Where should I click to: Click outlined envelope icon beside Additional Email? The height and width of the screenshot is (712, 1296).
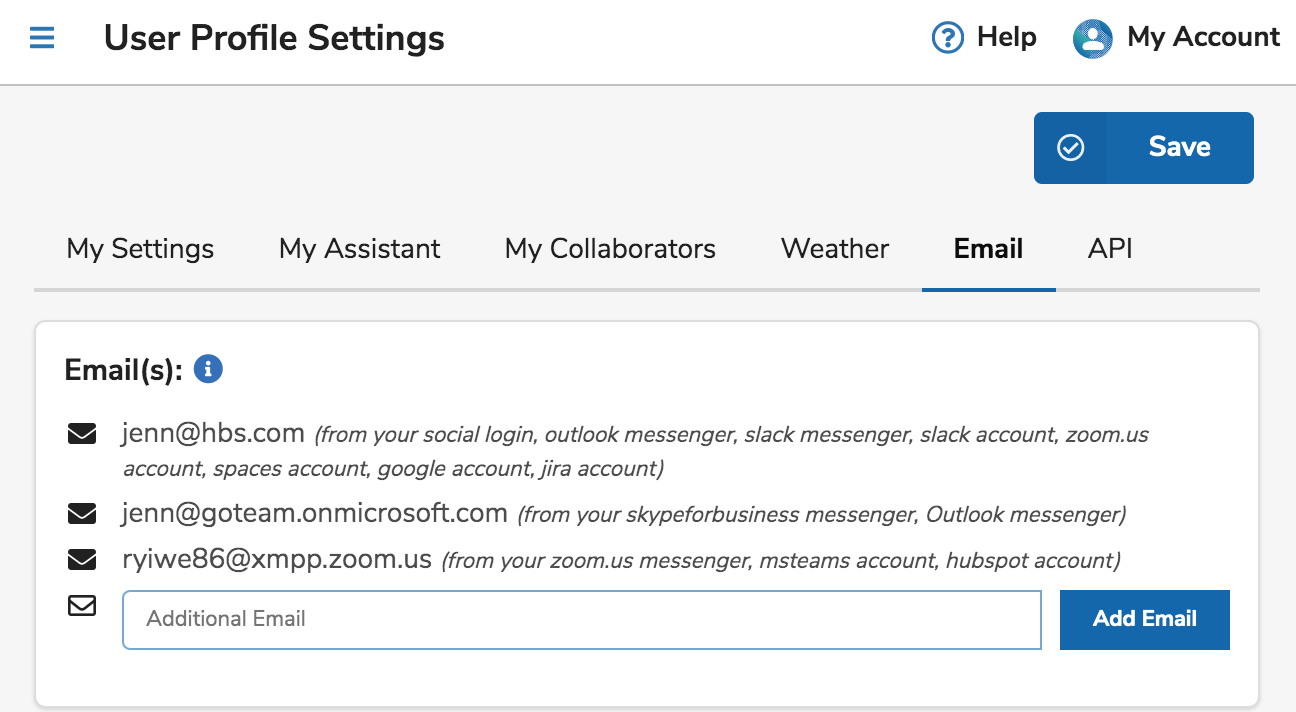(x=82, y=605)
